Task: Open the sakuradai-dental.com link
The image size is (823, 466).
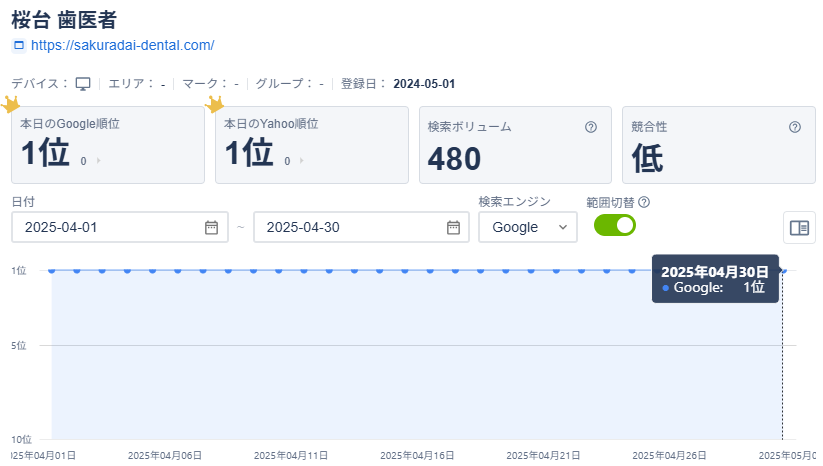Action: tap(122, 46)
